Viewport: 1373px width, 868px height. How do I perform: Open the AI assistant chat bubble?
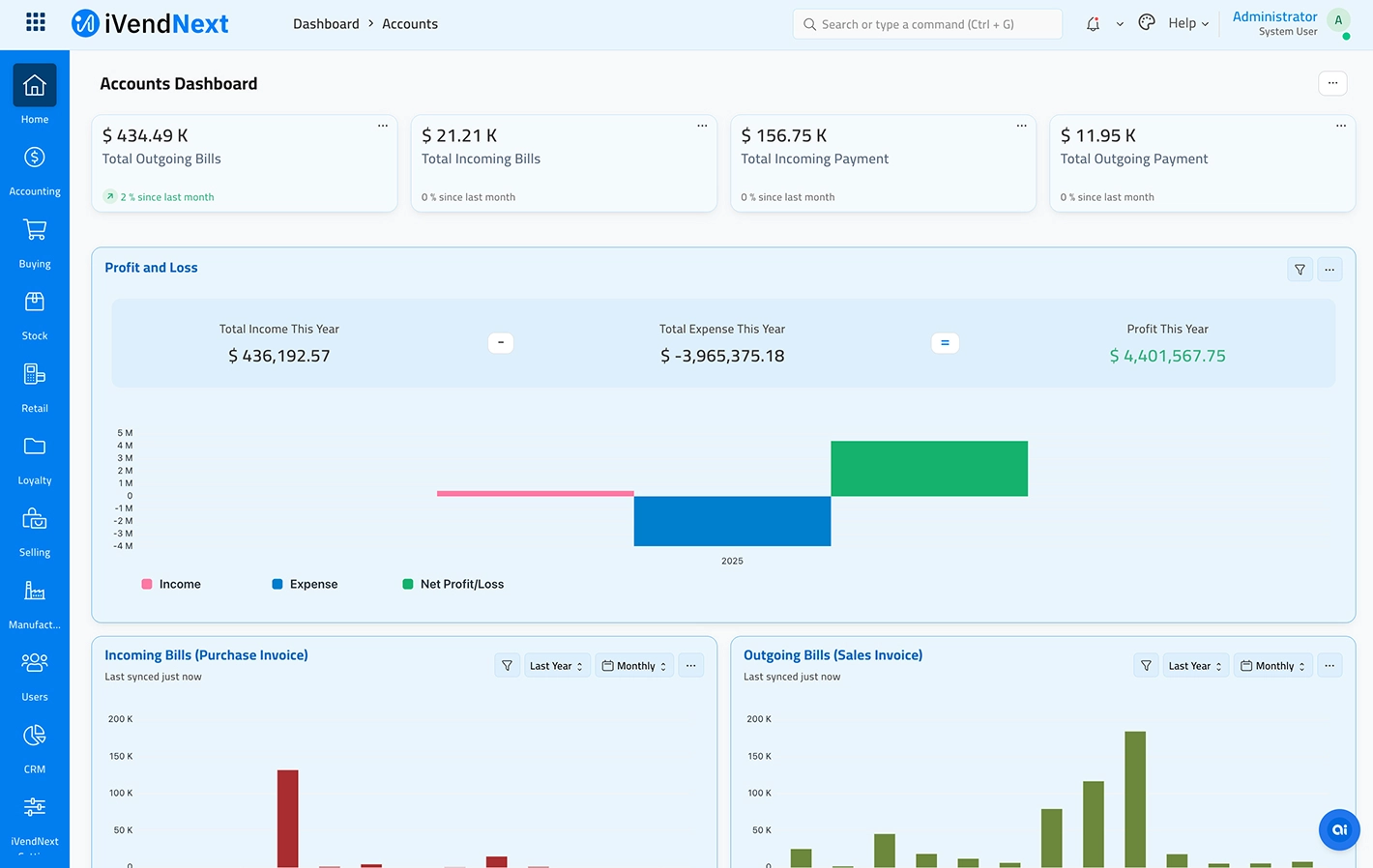[1339, 829]
